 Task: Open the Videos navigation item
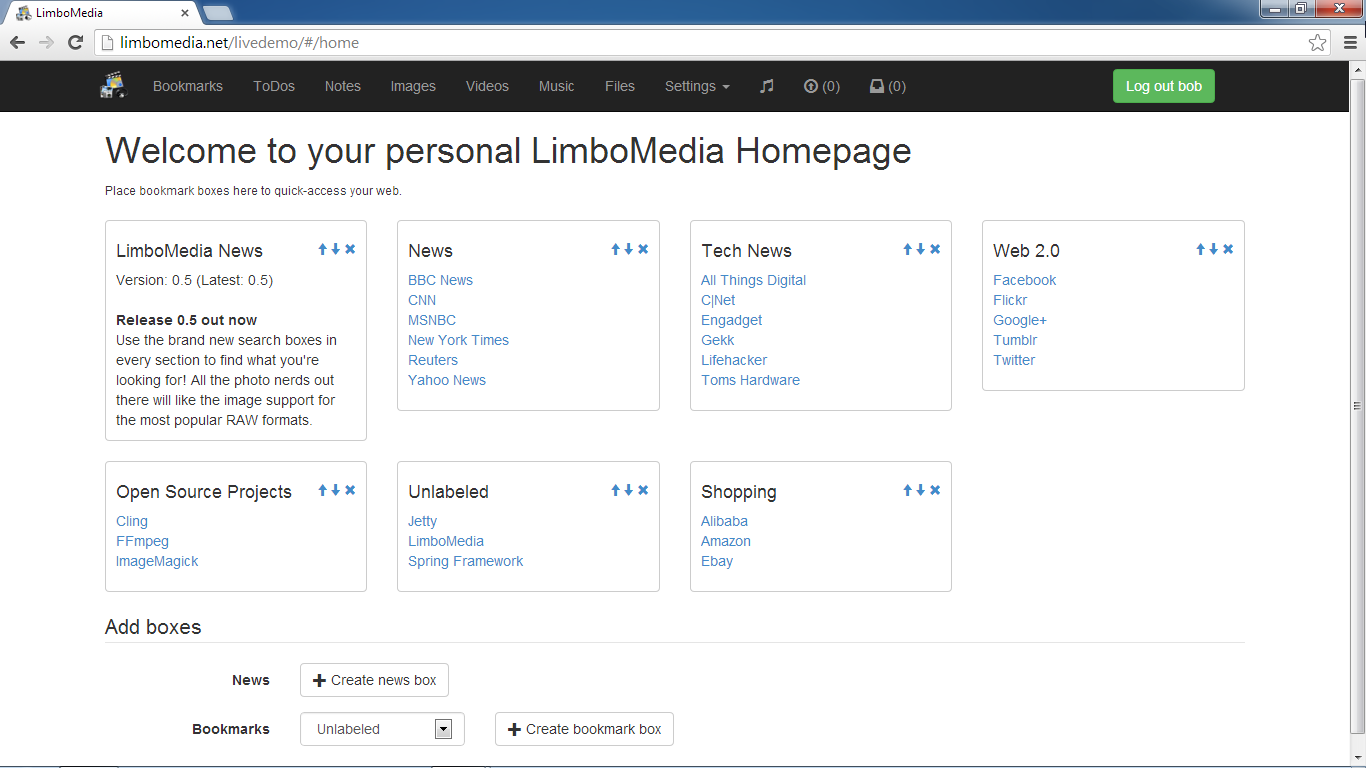click(487, 86)
